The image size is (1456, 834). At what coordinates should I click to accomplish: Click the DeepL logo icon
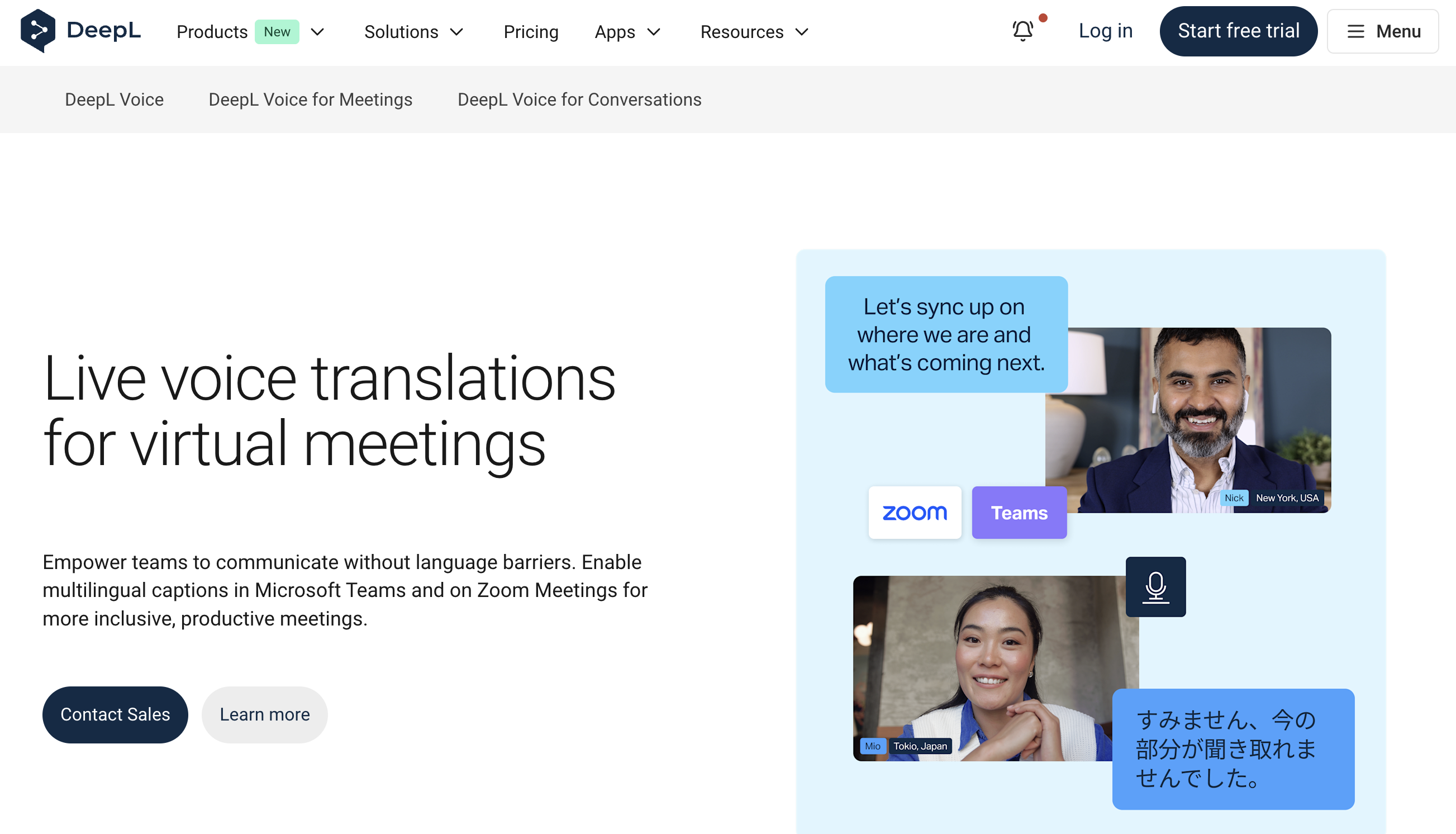tap(38, 31)
